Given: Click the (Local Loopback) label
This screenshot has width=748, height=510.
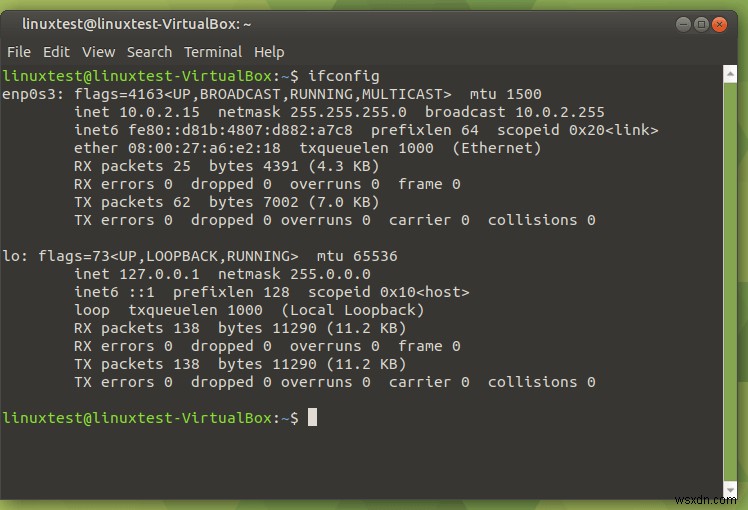Looking at the screenshot, I should pos(353,310).
